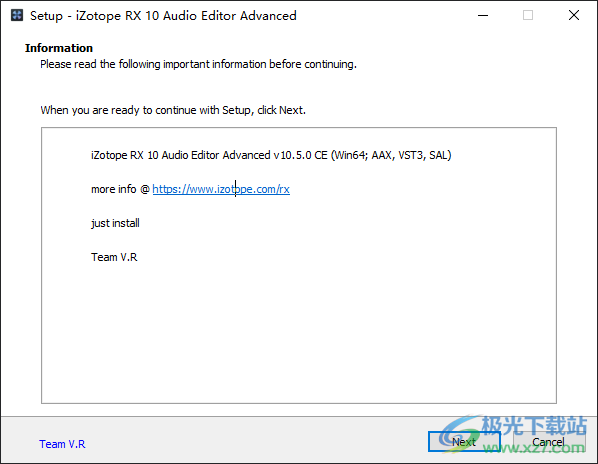Open the izotope.com/rx hyperlink
598x464 pixels.
(221, 189)
